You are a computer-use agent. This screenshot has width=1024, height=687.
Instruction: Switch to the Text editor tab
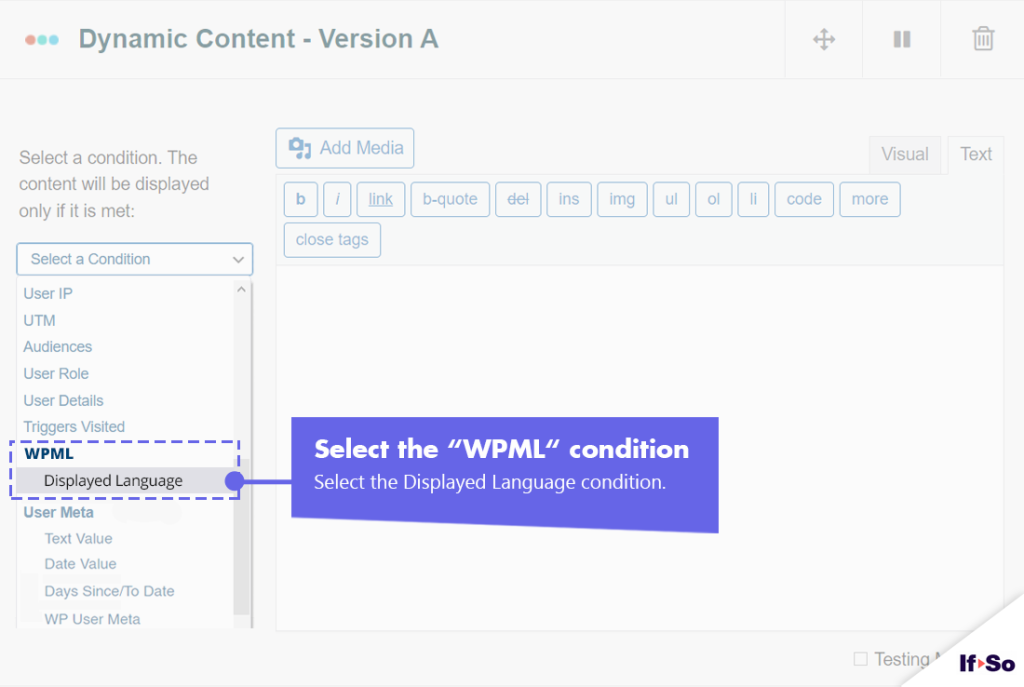coord(976,155)
